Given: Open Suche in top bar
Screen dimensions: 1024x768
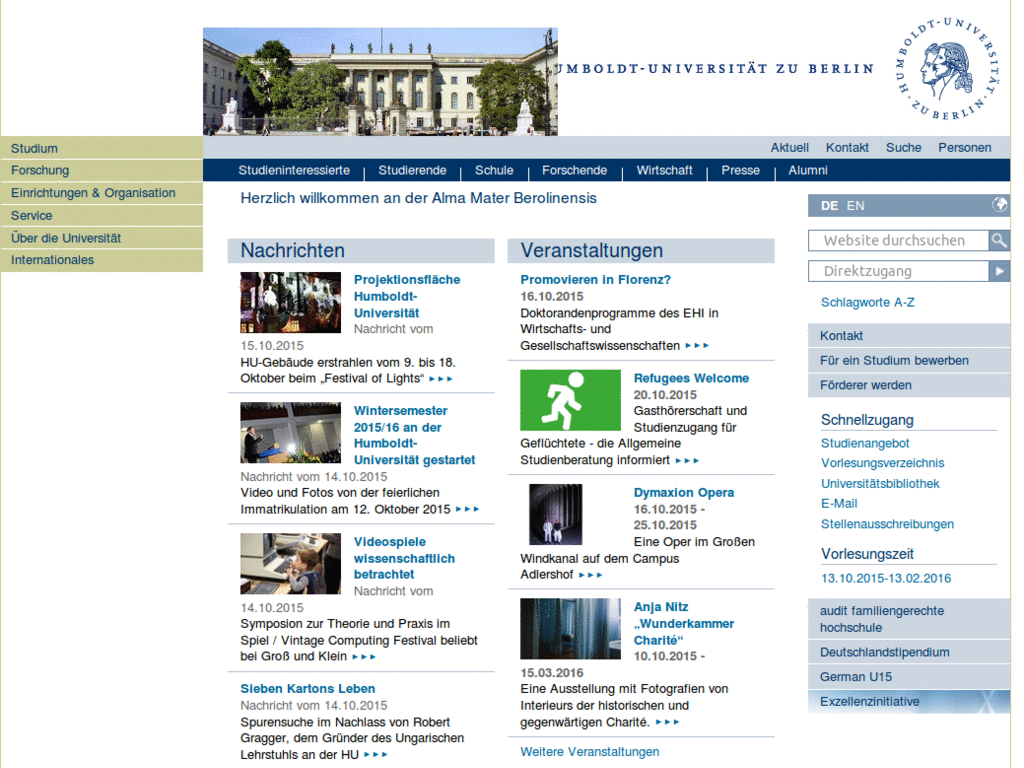Looking at the screenshot, I should pos(903,148).
